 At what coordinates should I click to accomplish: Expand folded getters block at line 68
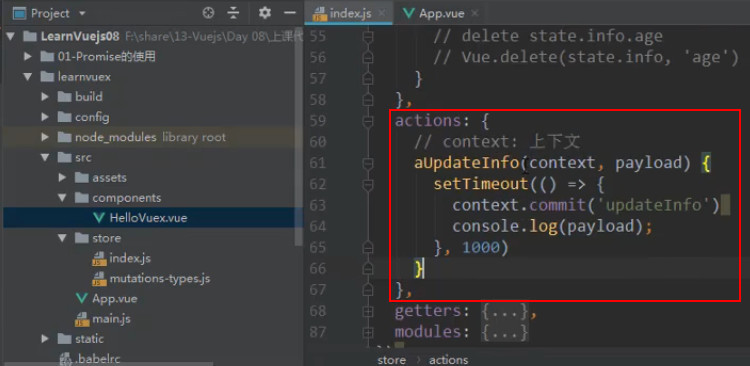tap(368, 311)
